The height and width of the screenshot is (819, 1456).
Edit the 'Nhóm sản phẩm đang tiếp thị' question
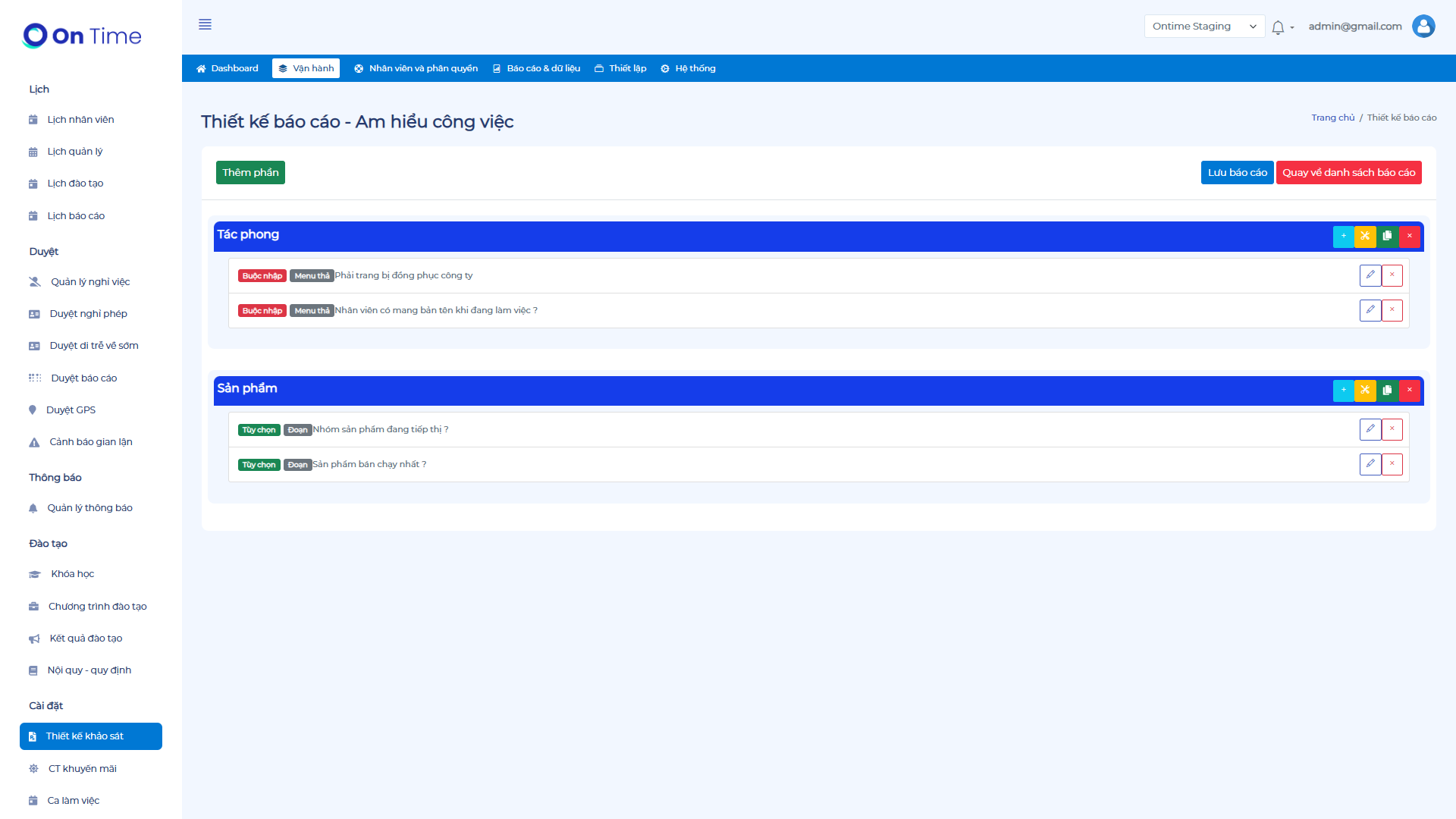point(1370,429)
